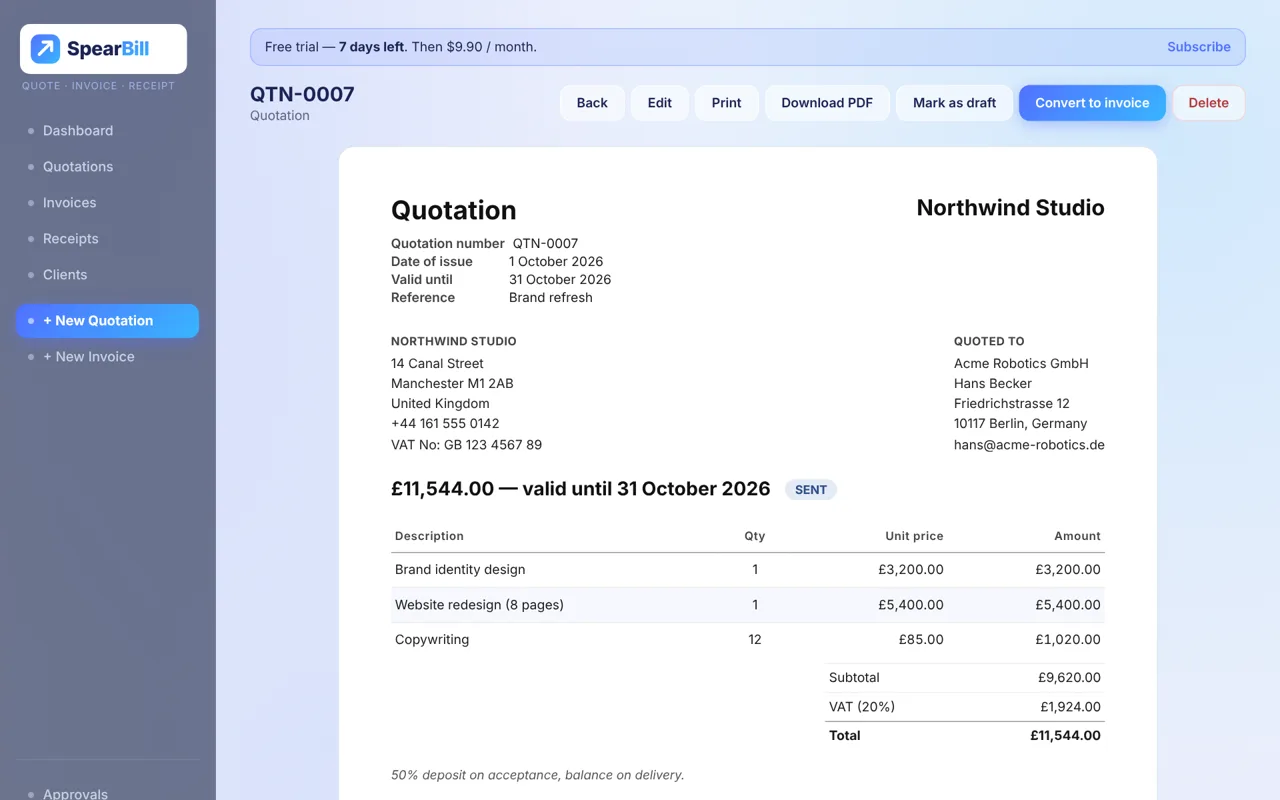Click the Subscribe link in trial banner
This screenshot has width=1280, height=800.
coord(1199,47)
